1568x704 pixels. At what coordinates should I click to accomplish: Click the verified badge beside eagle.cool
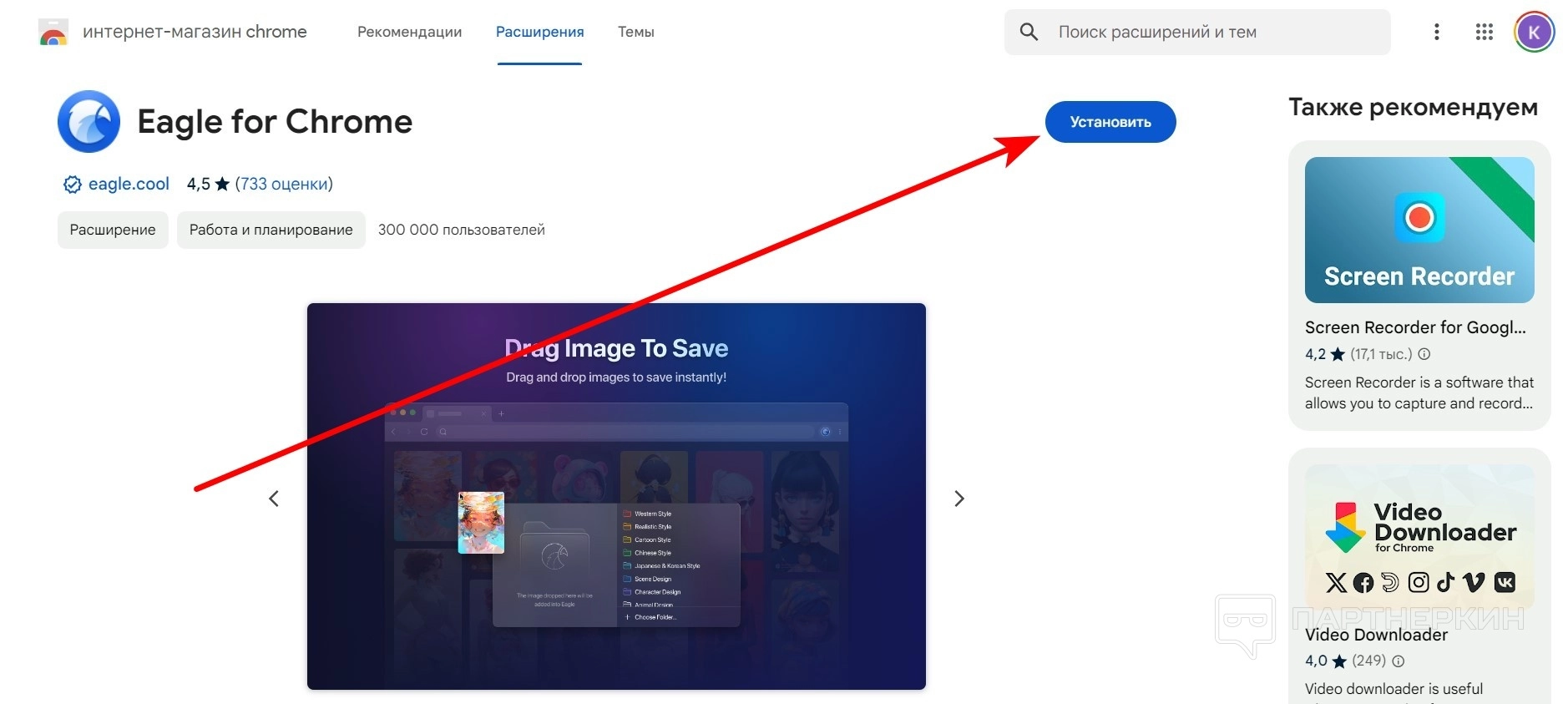point(73,185)
